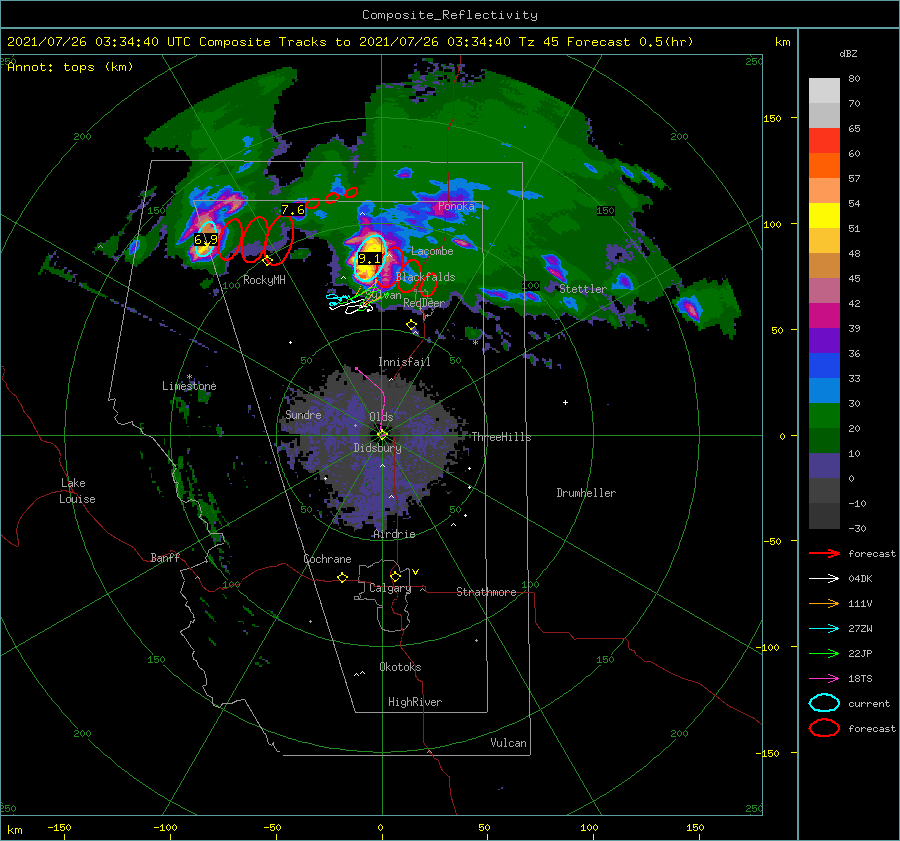This screenshot has width=900, height=841.
Task: Click the red 60-65 dBZ swatch
Action: coord(824,141)
